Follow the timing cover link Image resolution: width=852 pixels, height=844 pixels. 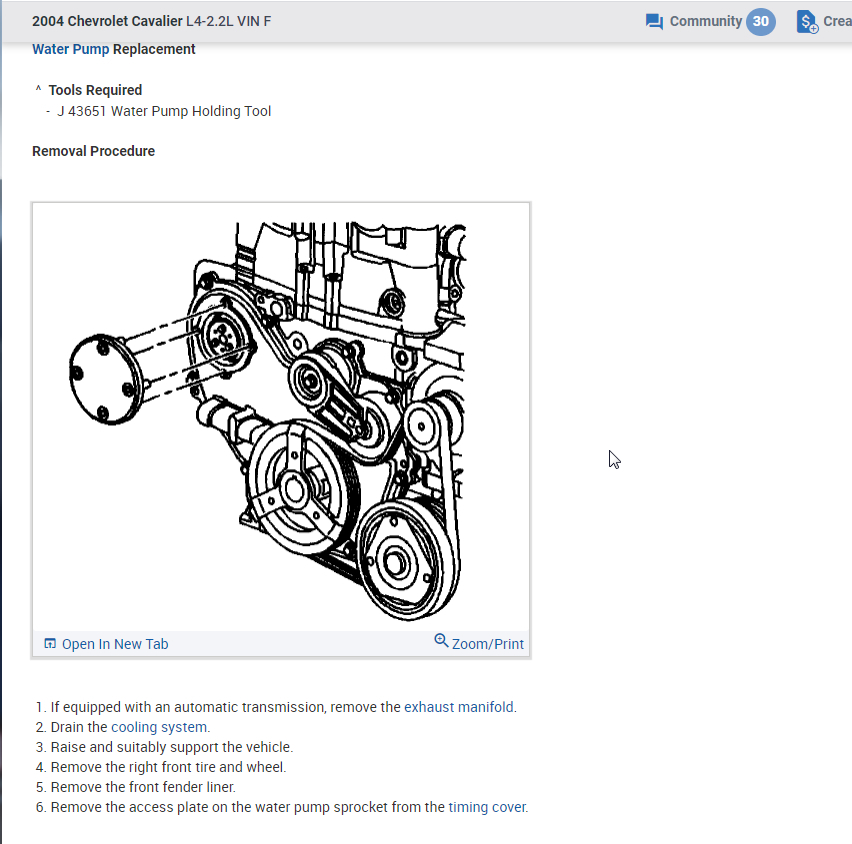pos(487,807)
